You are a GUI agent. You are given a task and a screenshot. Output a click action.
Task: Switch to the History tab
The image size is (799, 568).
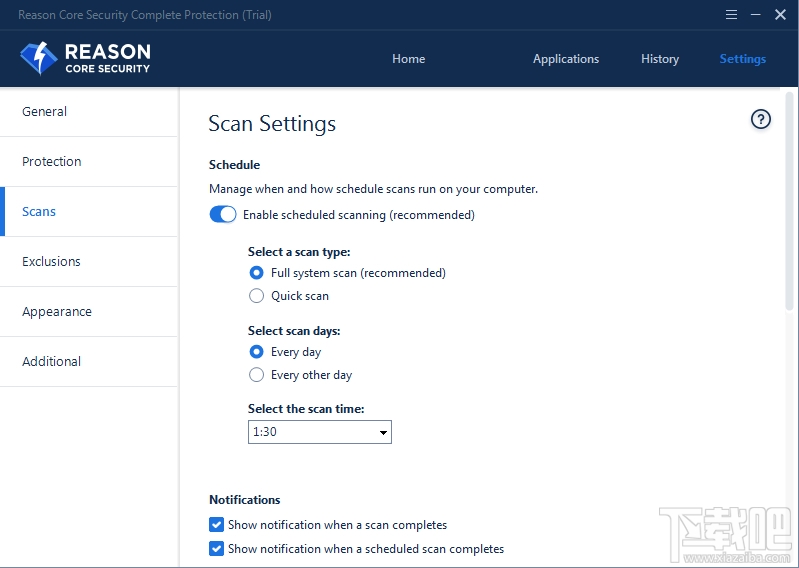pos(660,59)
